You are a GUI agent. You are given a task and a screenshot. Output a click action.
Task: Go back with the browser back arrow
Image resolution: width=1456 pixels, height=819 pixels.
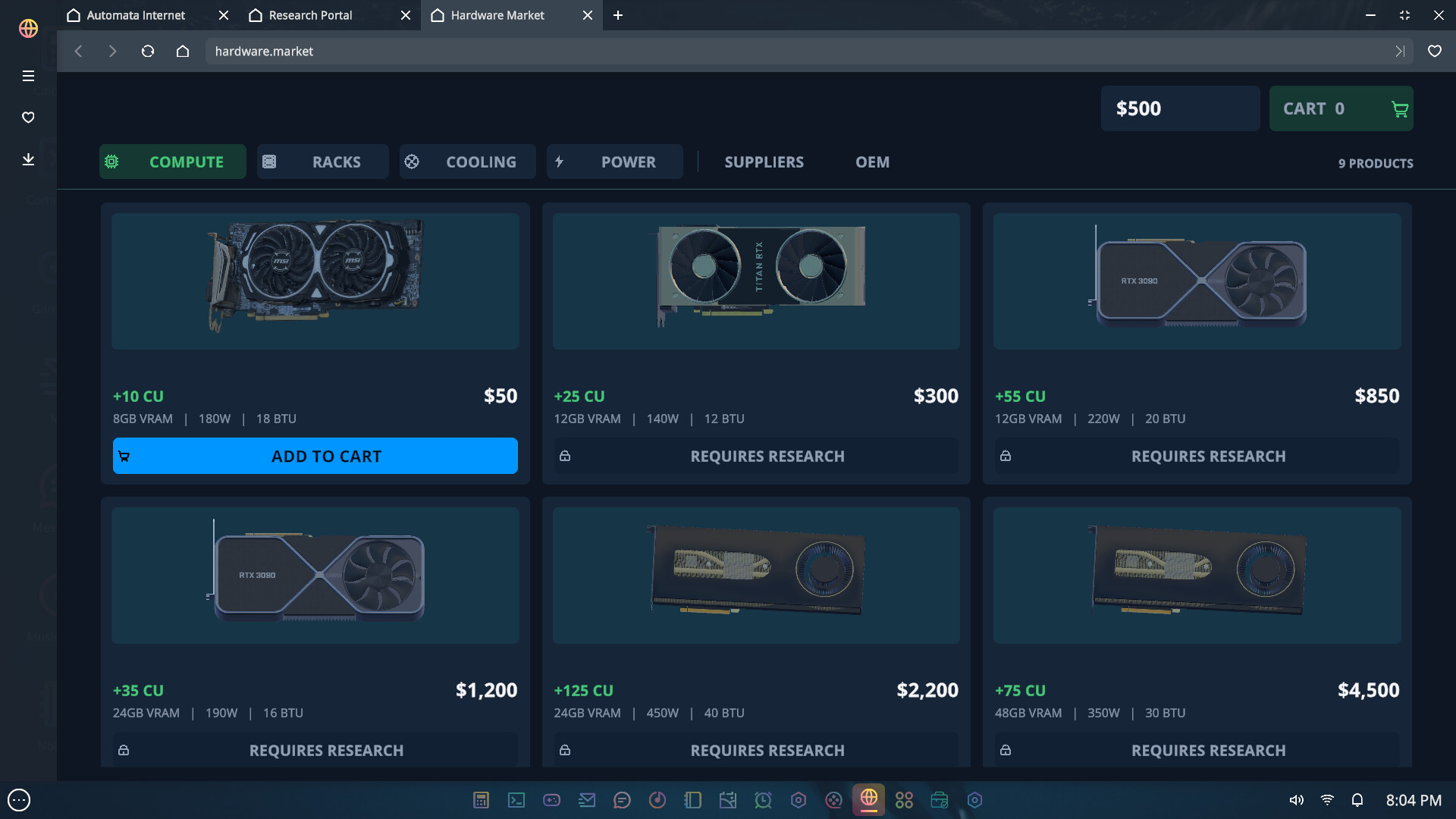click(x=78, y=51)
